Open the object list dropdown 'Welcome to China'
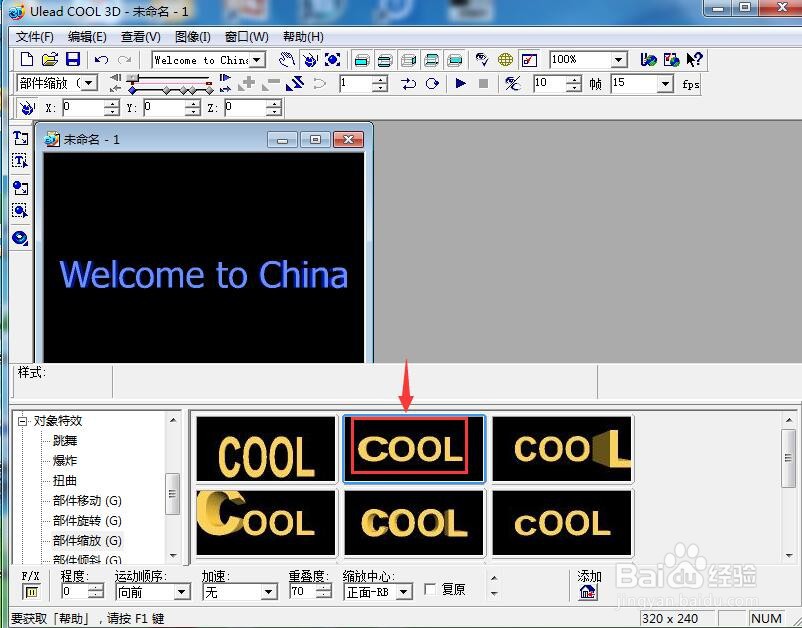802x628 pixels. click(258, 60)
